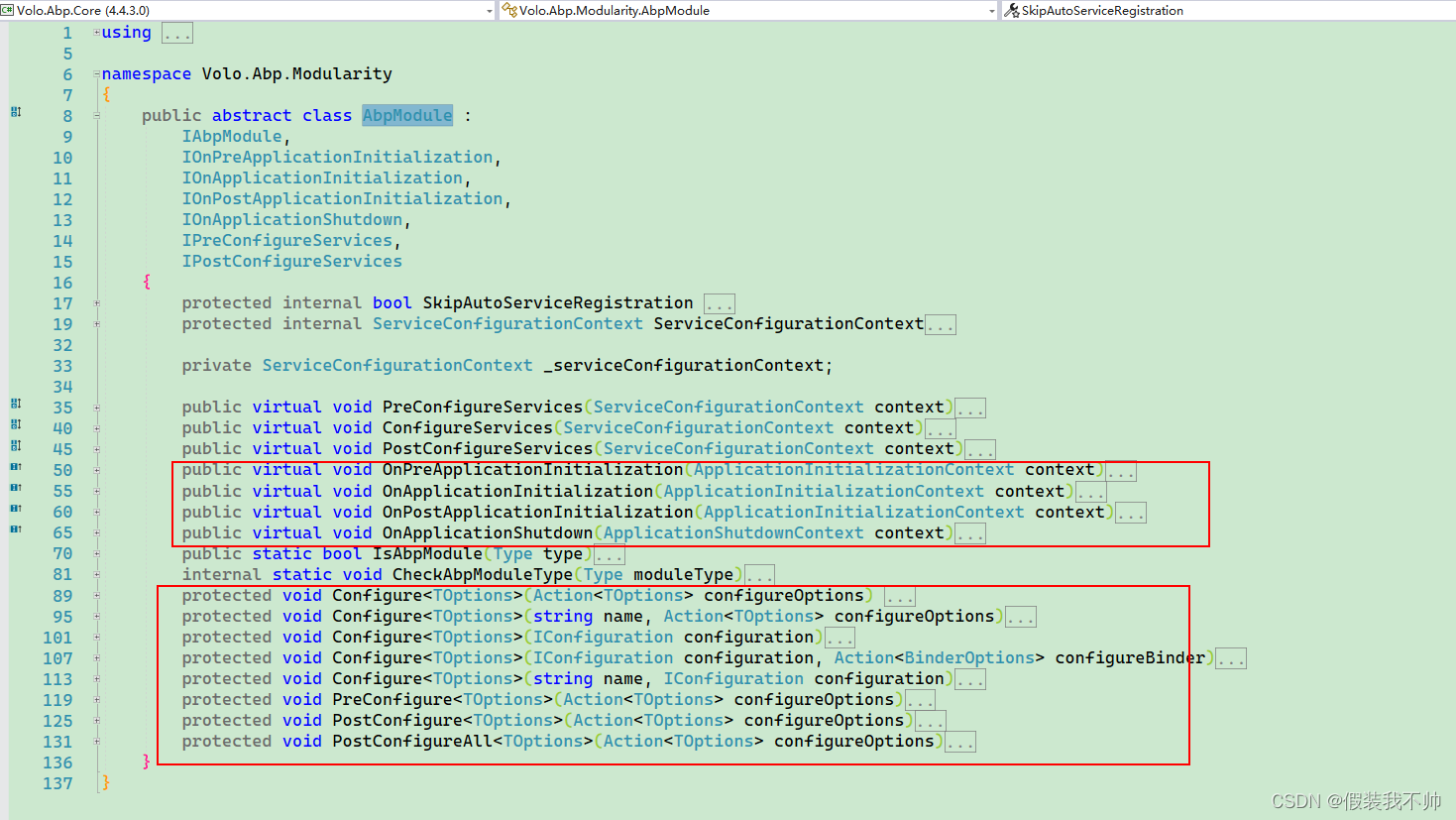Expand the CheckAbpModuleType outline on line 81
Viewport: 1456px width, 820px height.
coord(97,574)
